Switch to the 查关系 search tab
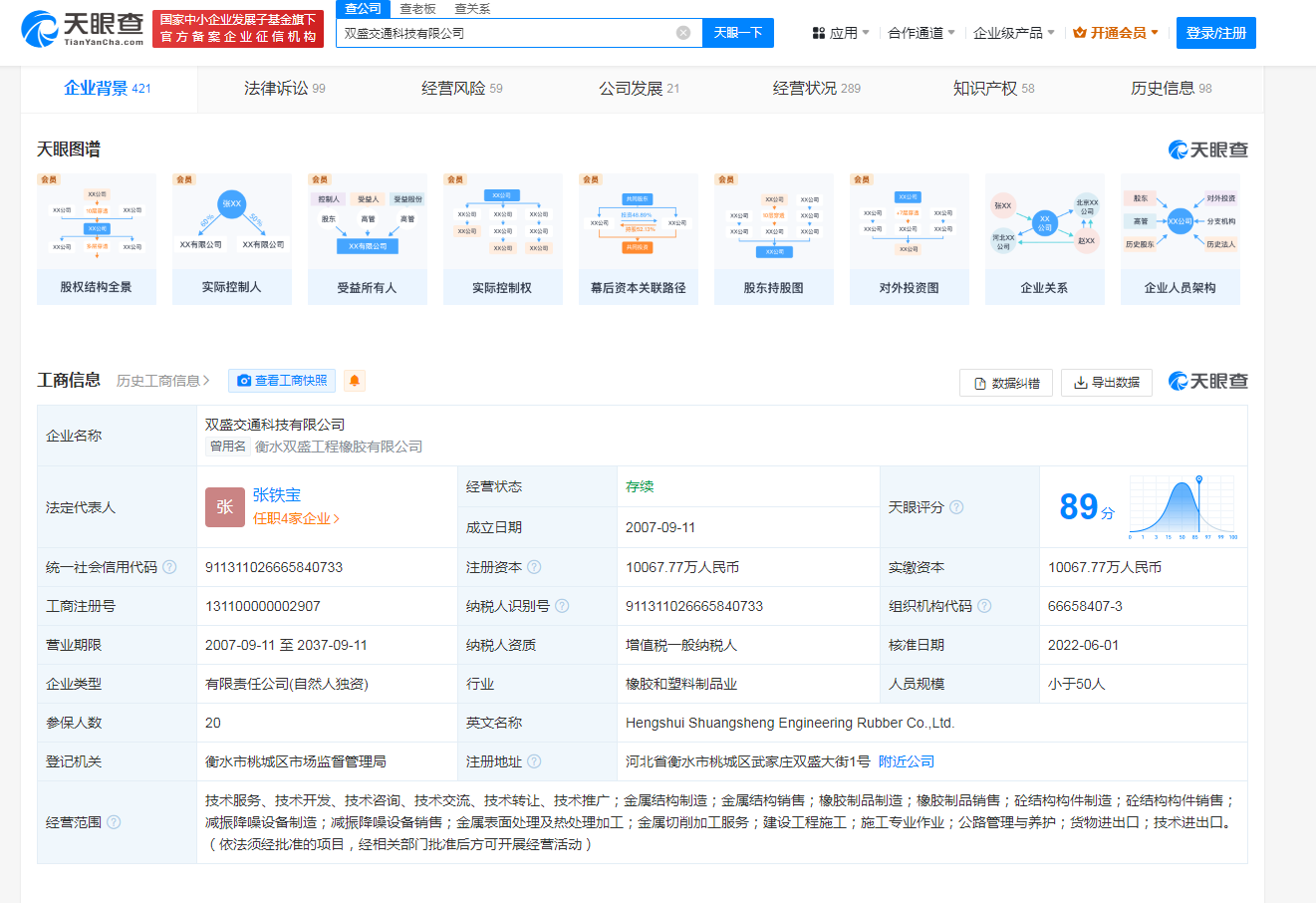 click(471, 9)
